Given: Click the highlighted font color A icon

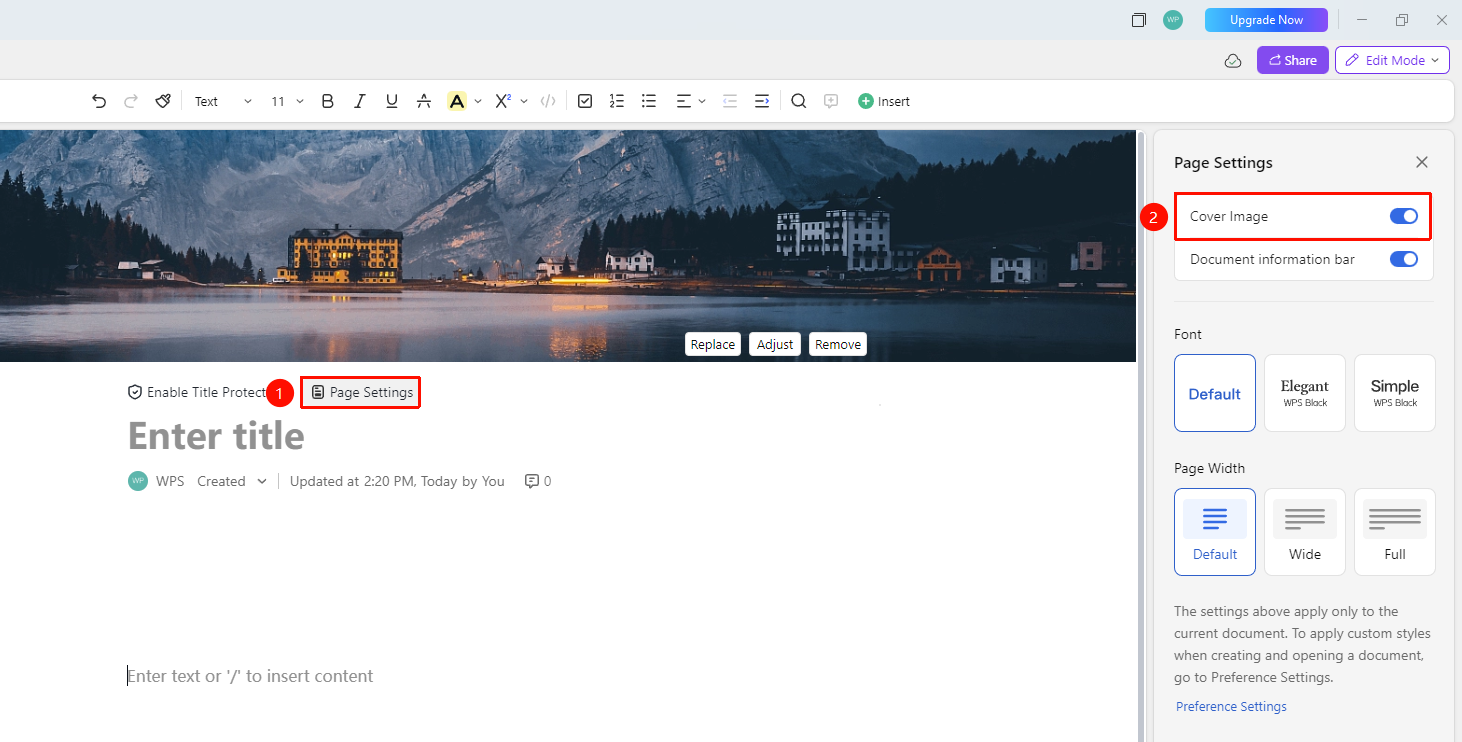Looking at the screenshot, I should tap(457, 101).
